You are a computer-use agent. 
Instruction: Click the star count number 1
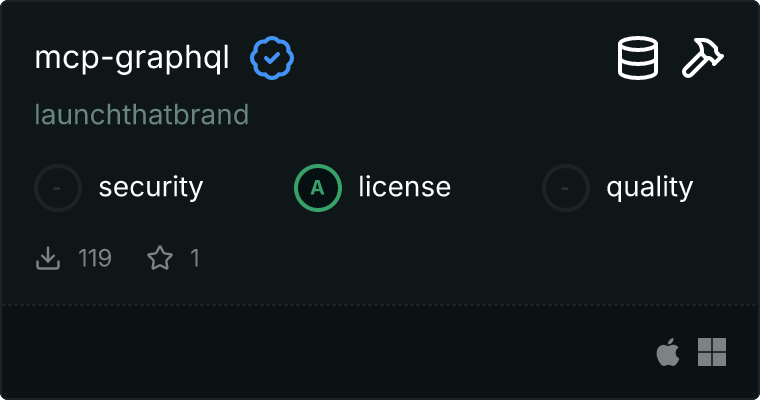(x=195, y=259)
